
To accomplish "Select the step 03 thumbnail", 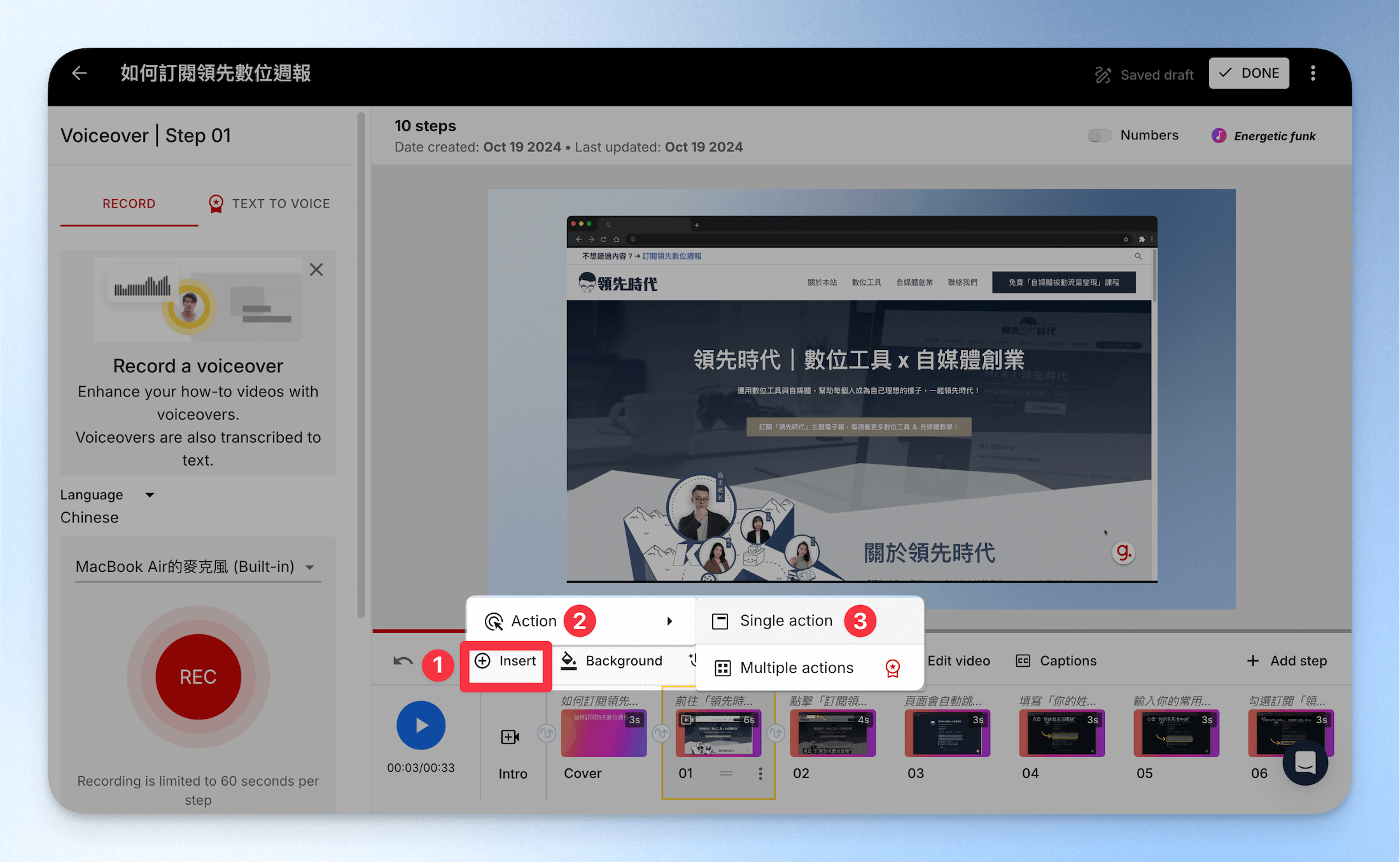I will (947, 733).
